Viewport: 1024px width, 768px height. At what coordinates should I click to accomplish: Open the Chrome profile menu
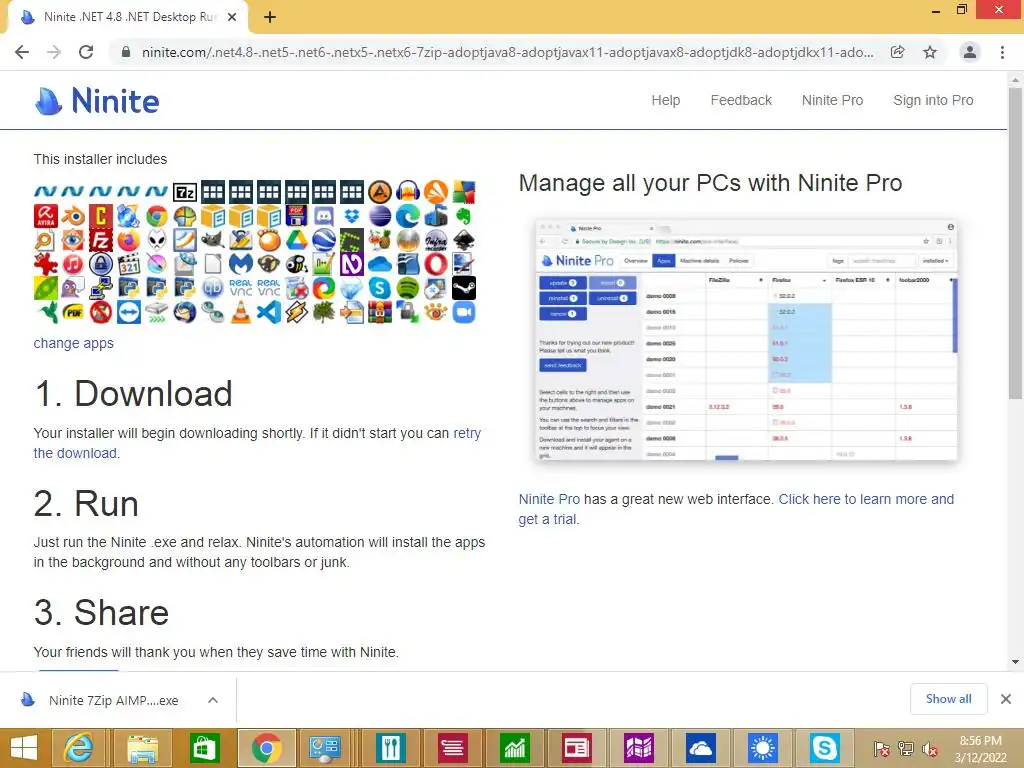(970, 52)
